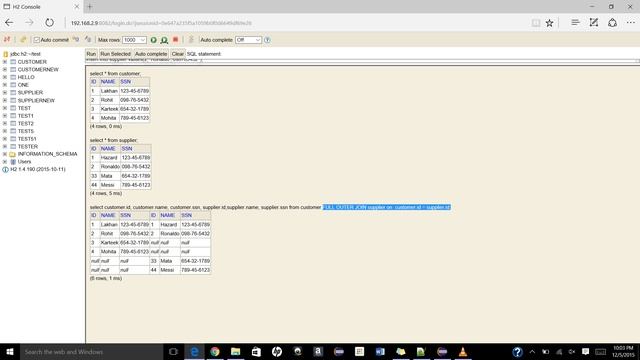Open Chrome from the taskbar

click(x=215, y=351)
